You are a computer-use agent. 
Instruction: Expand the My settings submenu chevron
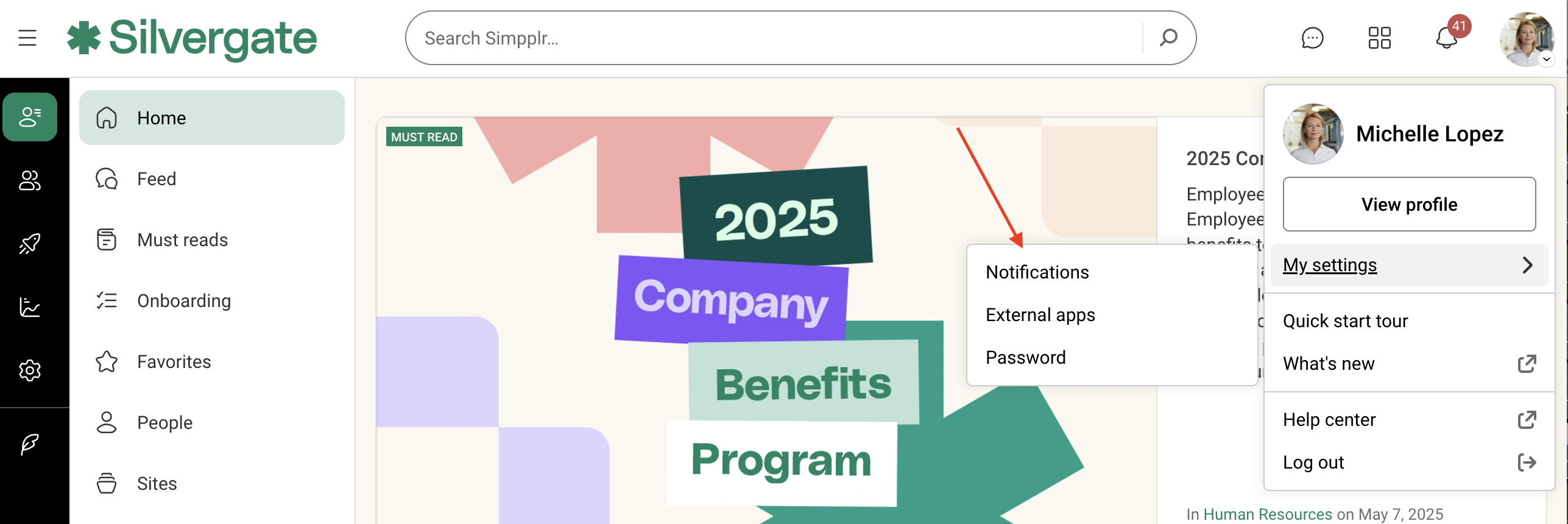1528,265
